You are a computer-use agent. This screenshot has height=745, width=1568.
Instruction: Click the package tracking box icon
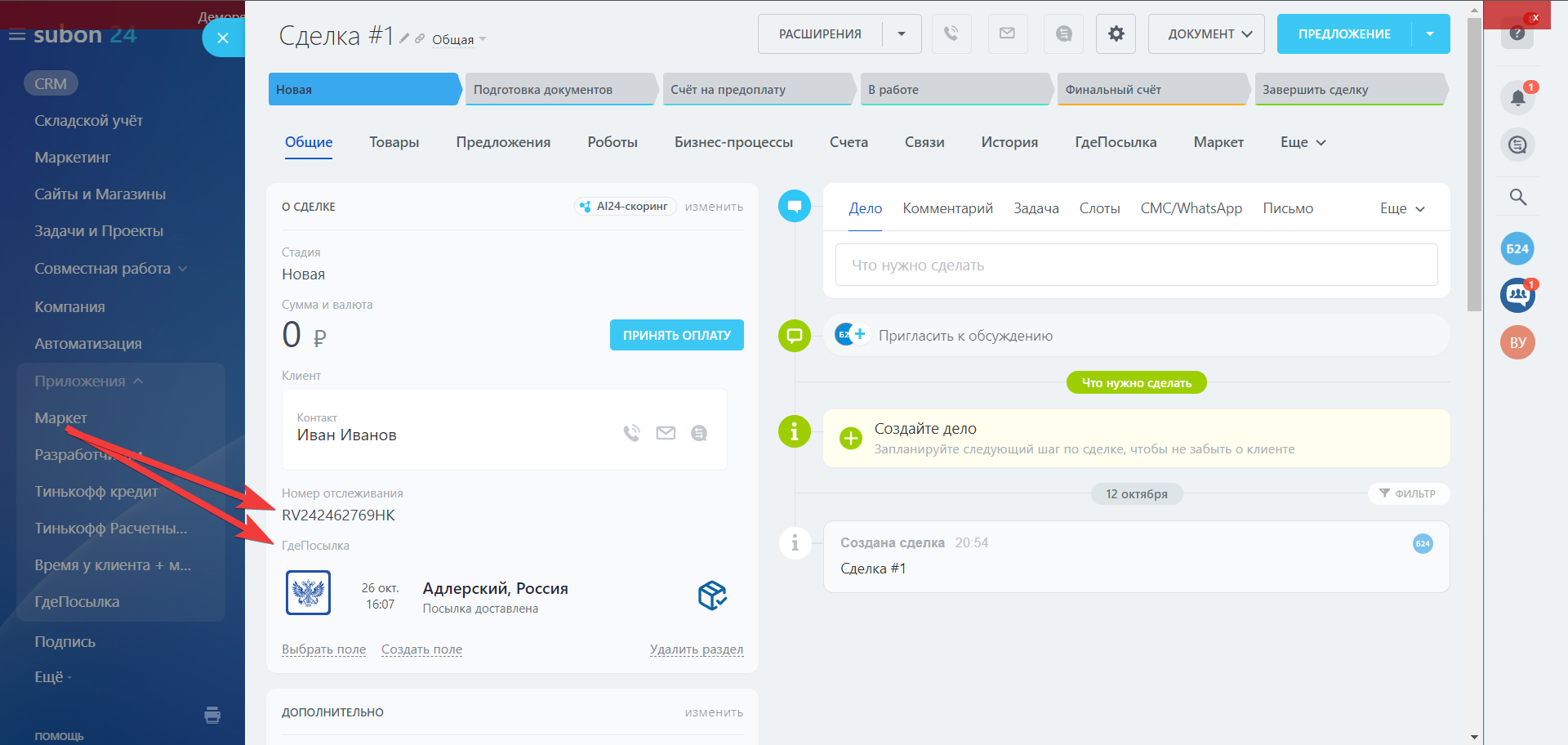711,596
